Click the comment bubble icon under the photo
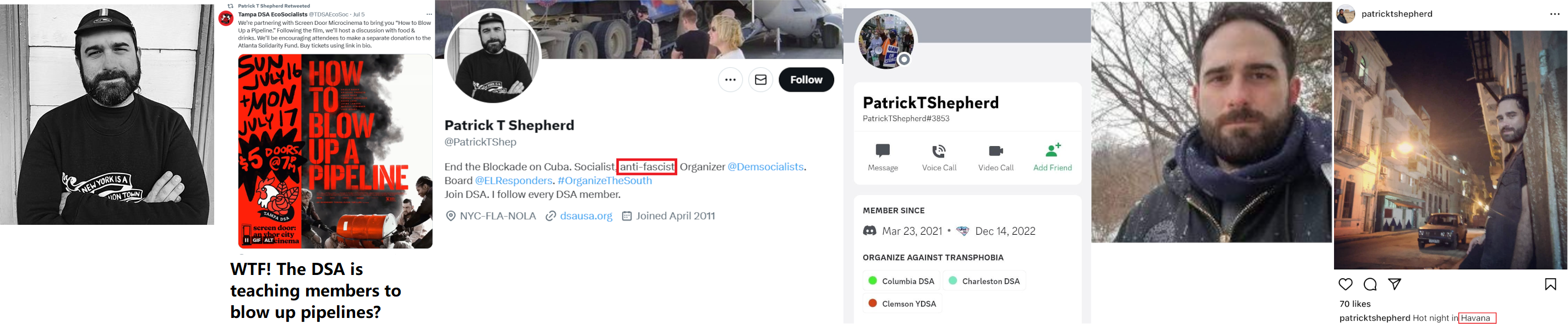The width and height of the screenshot is (1568, 324). (x=1370, y=284)
